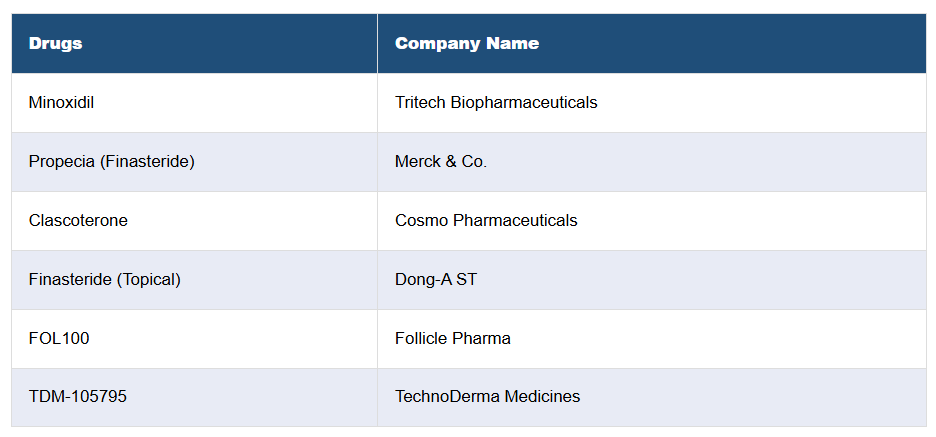Click the "(Topical)" text in the Drugs column
The width and height of the screenshot is (936, 437).
coord(149,279)
